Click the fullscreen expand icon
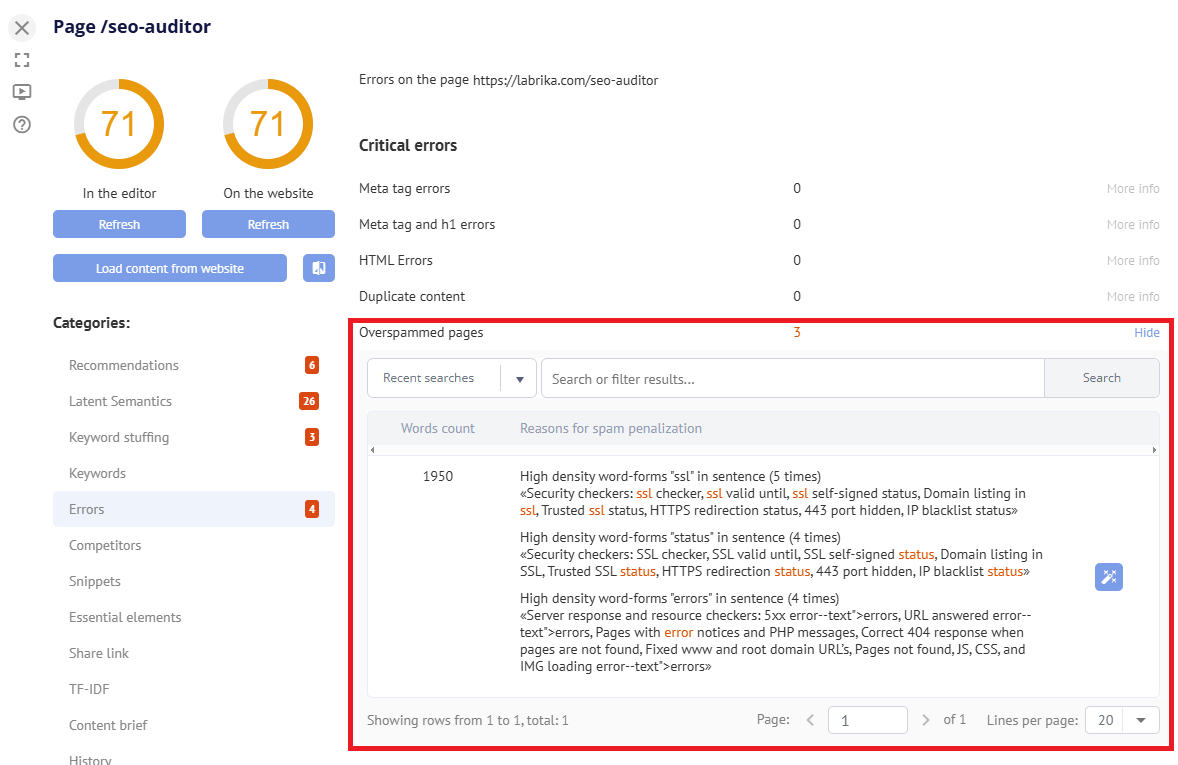The image size is (1178, 765). pos(22,60)
